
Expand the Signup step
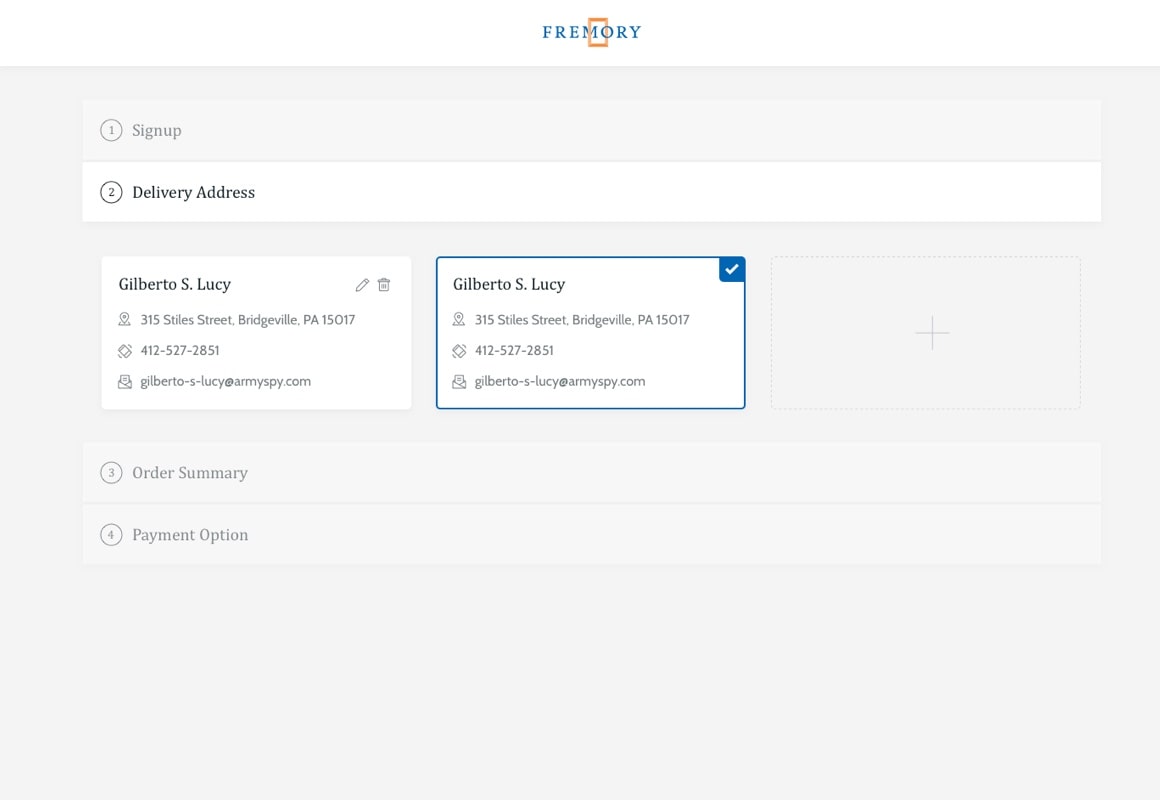(x=157, y=130)
